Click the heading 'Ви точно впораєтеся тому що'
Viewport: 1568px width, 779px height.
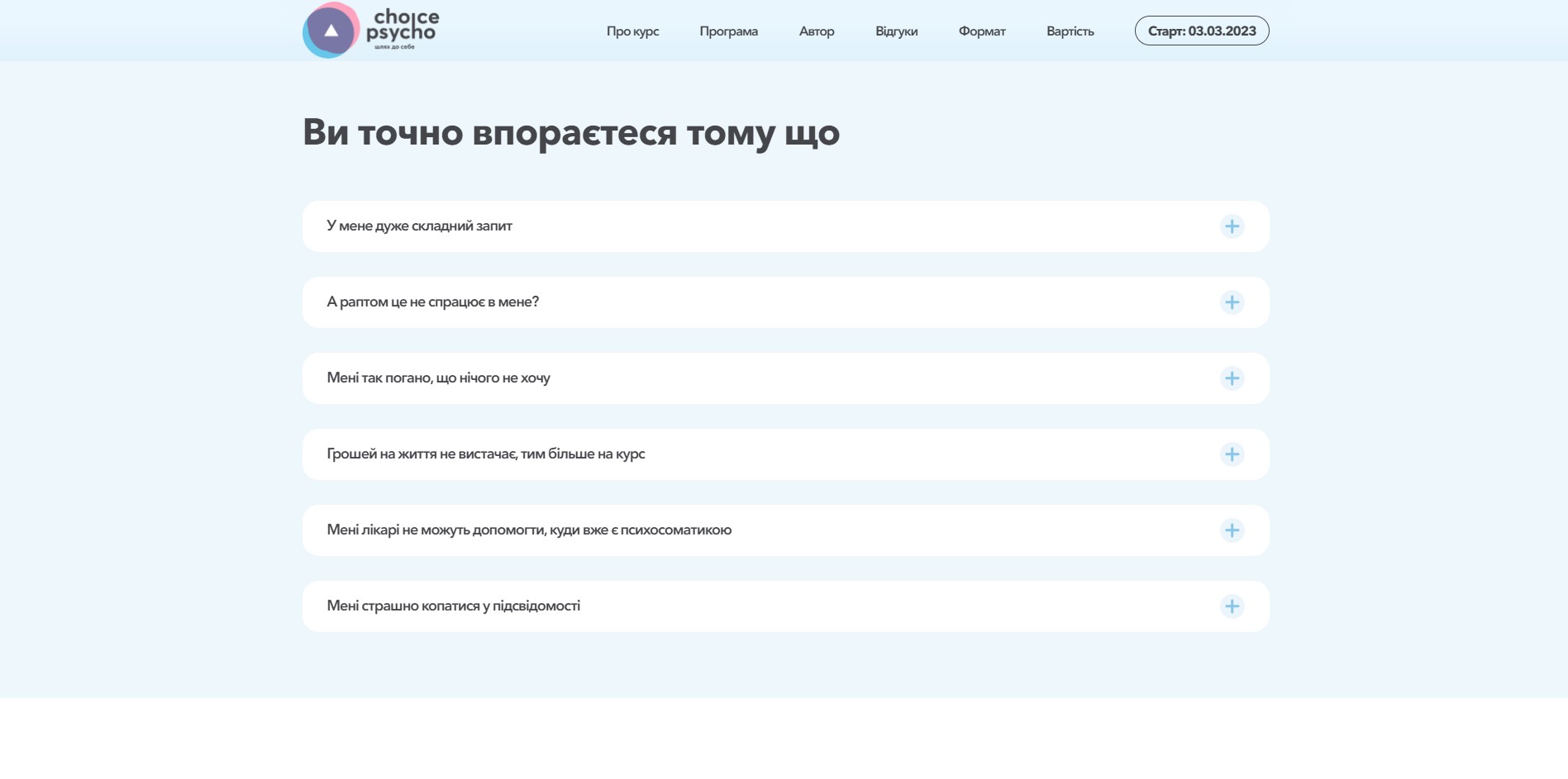[571, 133]
